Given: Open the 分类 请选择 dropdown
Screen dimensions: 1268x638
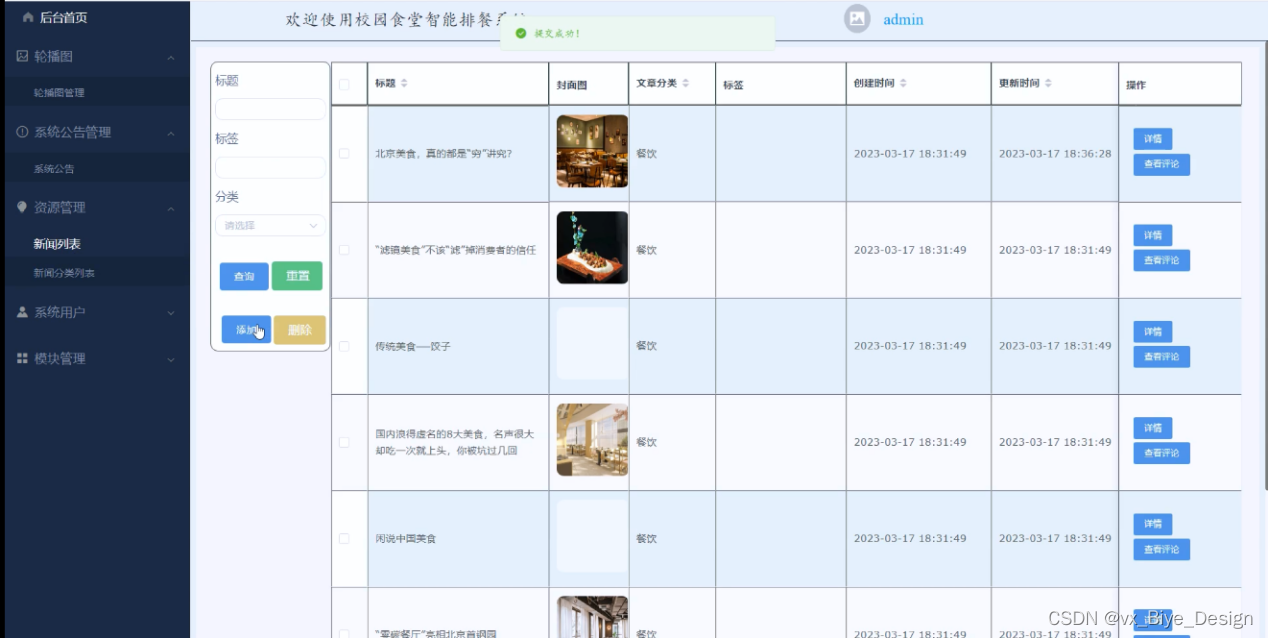Looking at the screenshot, I should pos(271,225).
